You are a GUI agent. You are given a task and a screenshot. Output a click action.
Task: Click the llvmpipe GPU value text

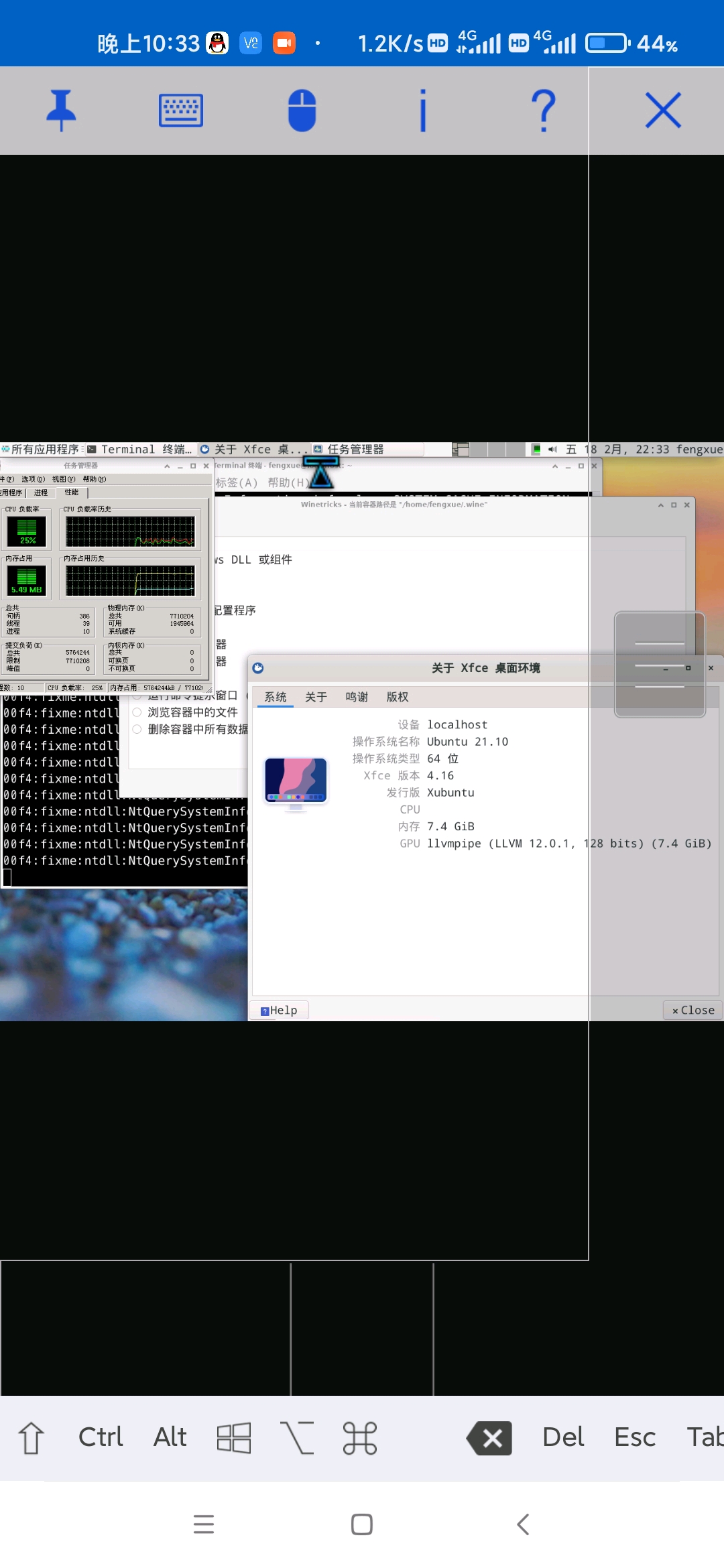569,844
